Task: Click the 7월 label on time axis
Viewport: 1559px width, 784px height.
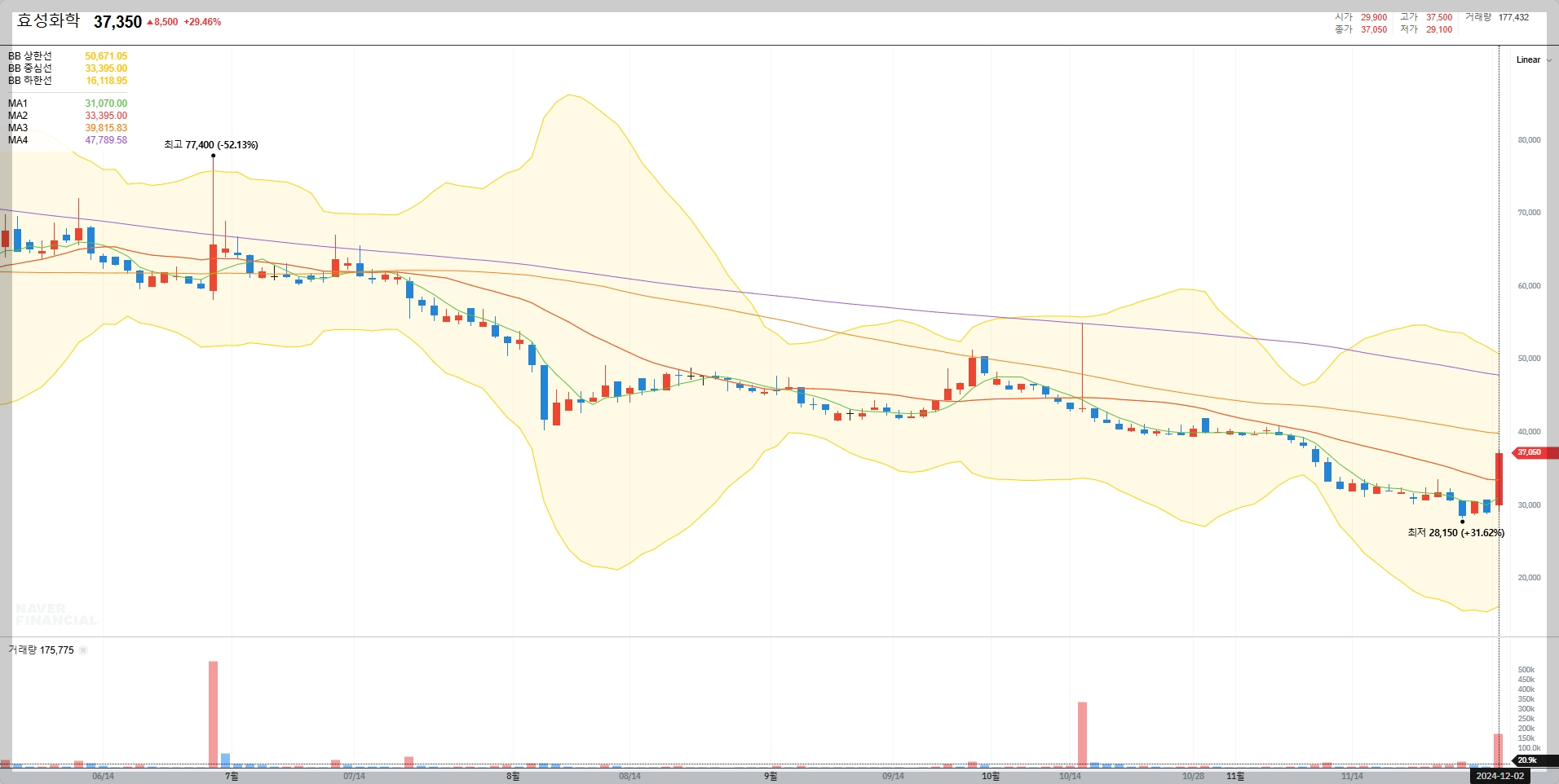Action: (232, 776)
